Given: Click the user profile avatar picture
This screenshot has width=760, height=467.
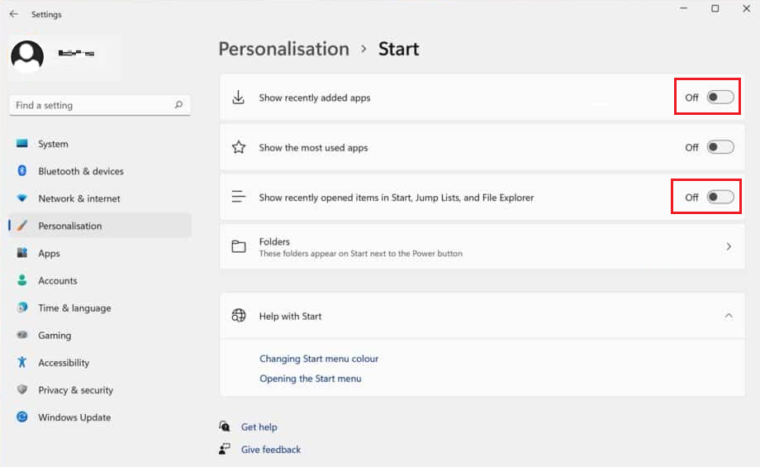Looking at the screenshot, I should pos(27,57).
